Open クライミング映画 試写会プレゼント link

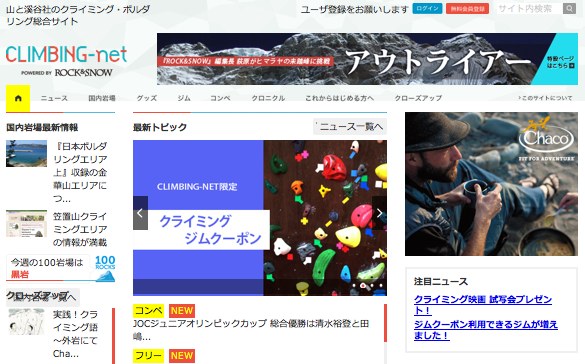[x=483, y=305]
